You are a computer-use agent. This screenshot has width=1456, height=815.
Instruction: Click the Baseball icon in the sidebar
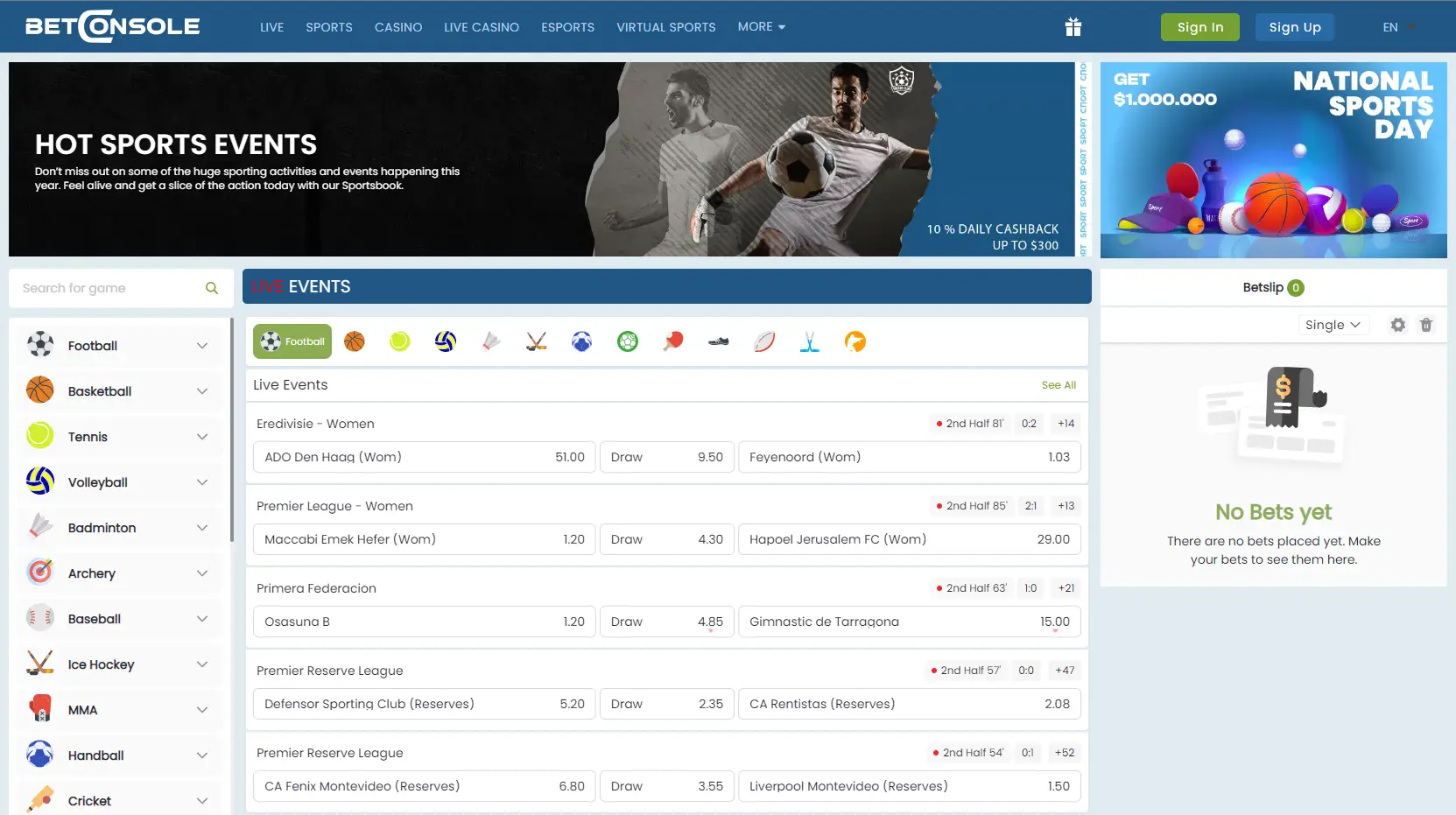[40, 618]
